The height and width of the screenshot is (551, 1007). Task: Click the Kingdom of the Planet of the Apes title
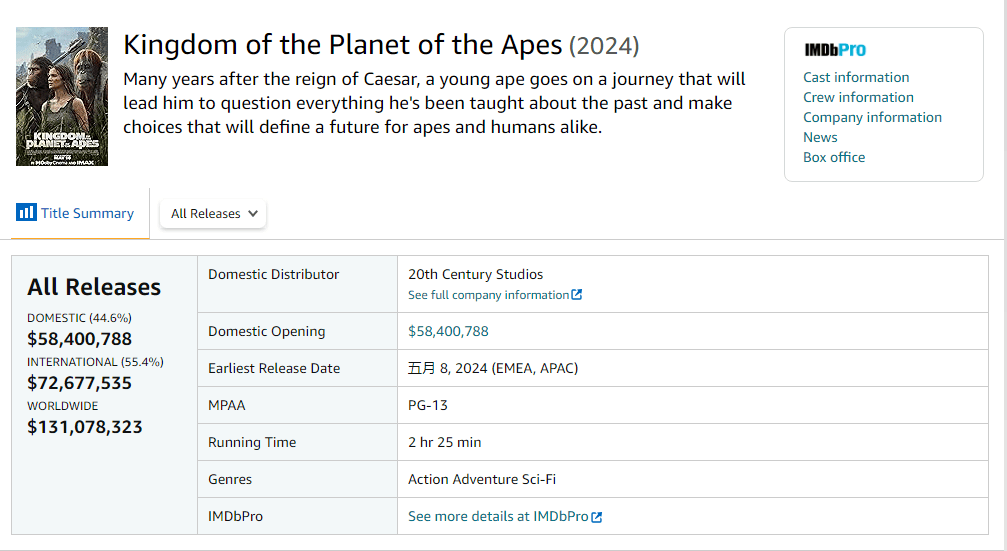(343, 45)
